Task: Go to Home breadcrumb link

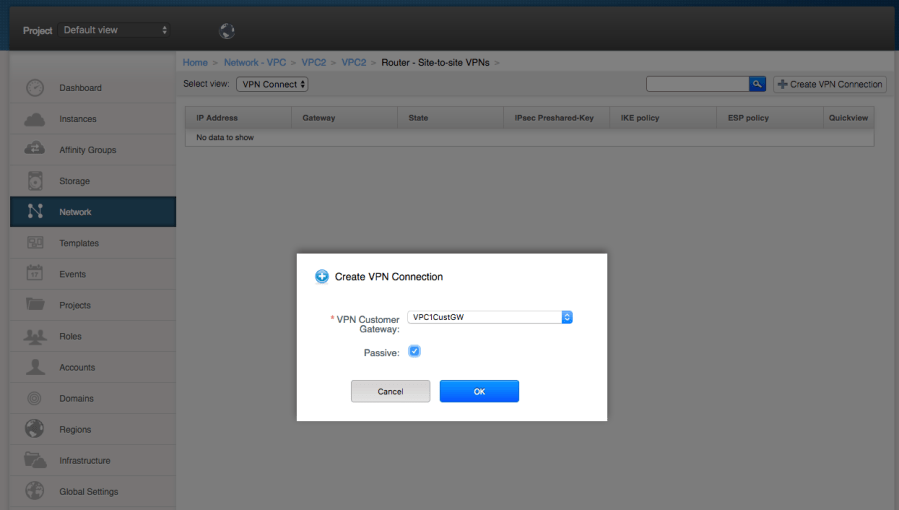Action: click(x=195, y=62)
